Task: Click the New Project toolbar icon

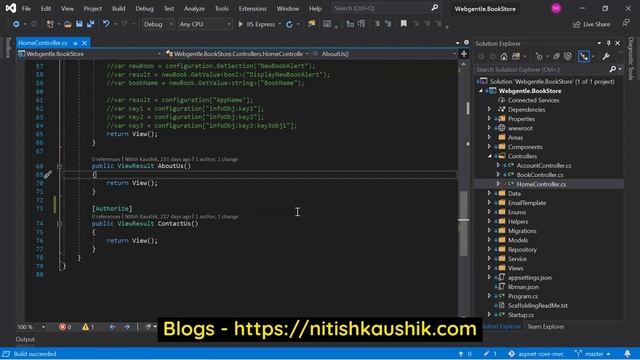Action: [x=50, y=24]
